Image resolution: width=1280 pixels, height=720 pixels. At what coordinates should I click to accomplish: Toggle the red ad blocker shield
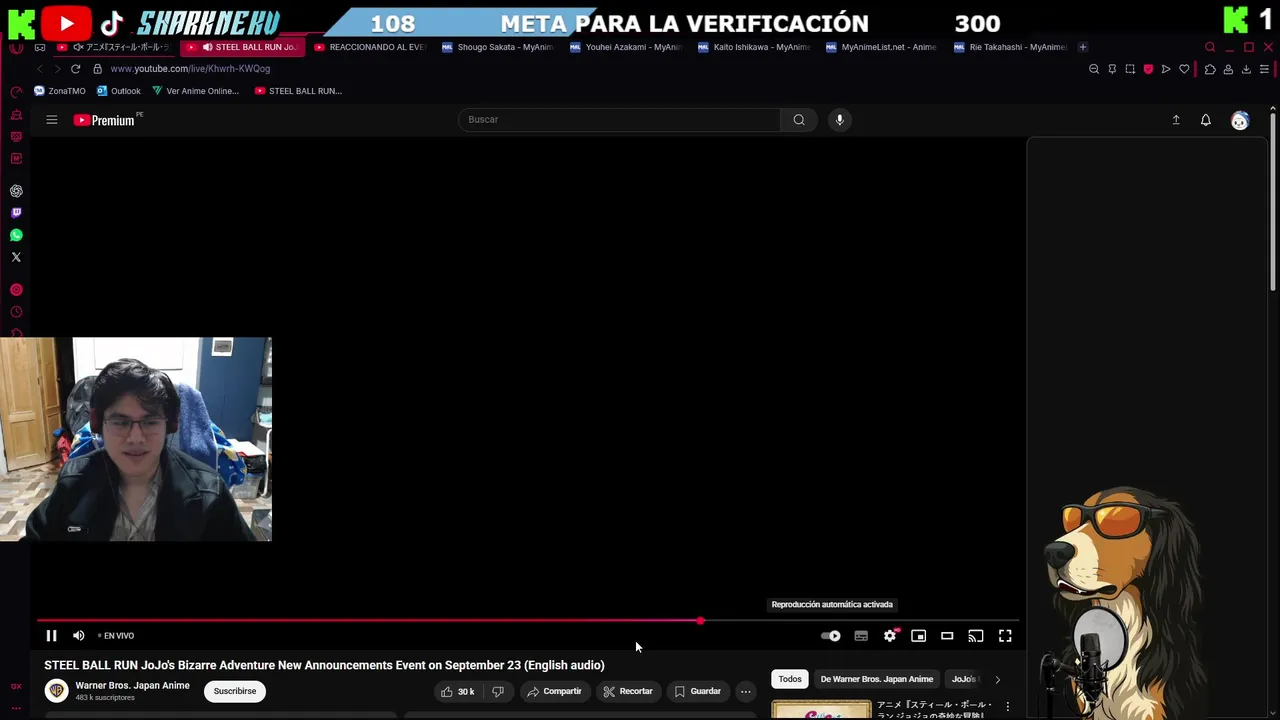click(1148, 69)
